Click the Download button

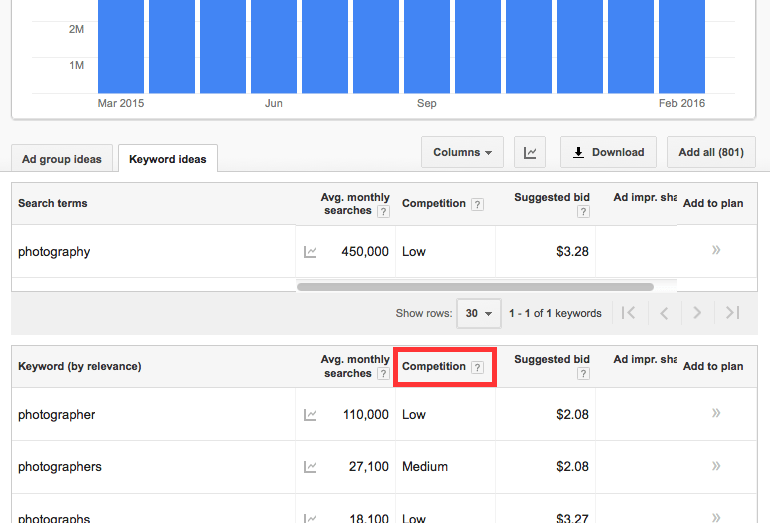coord(608,153)
